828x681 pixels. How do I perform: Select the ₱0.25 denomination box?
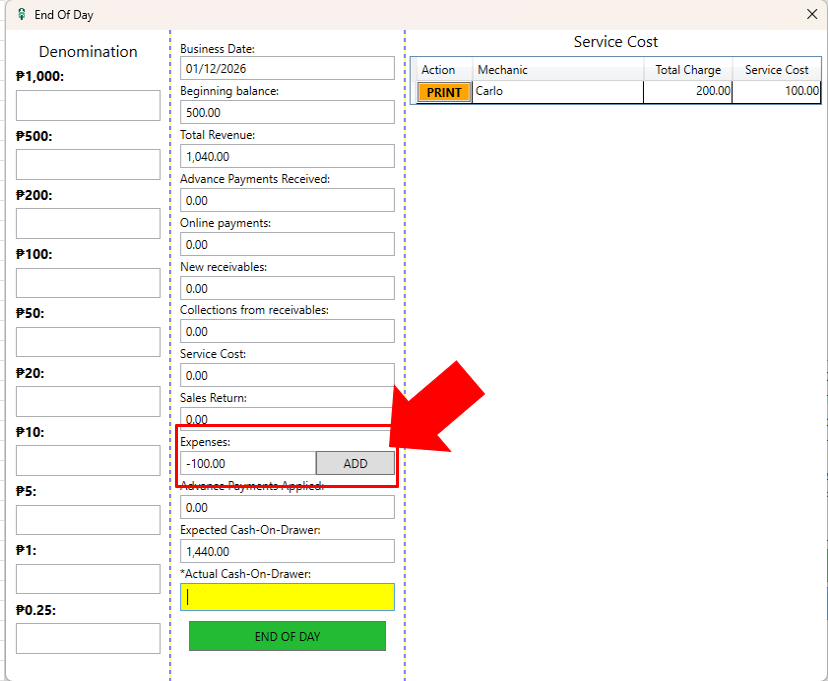88,638
